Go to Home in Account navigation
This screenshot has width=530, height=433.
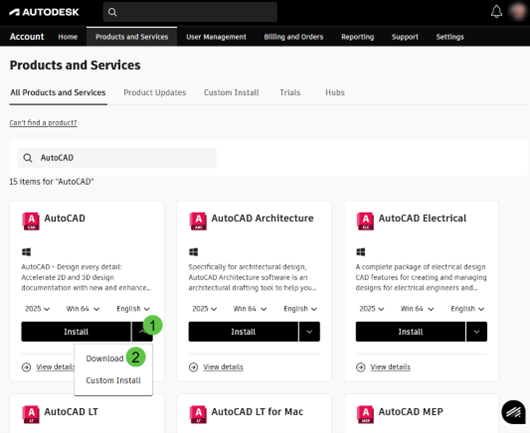68,37
